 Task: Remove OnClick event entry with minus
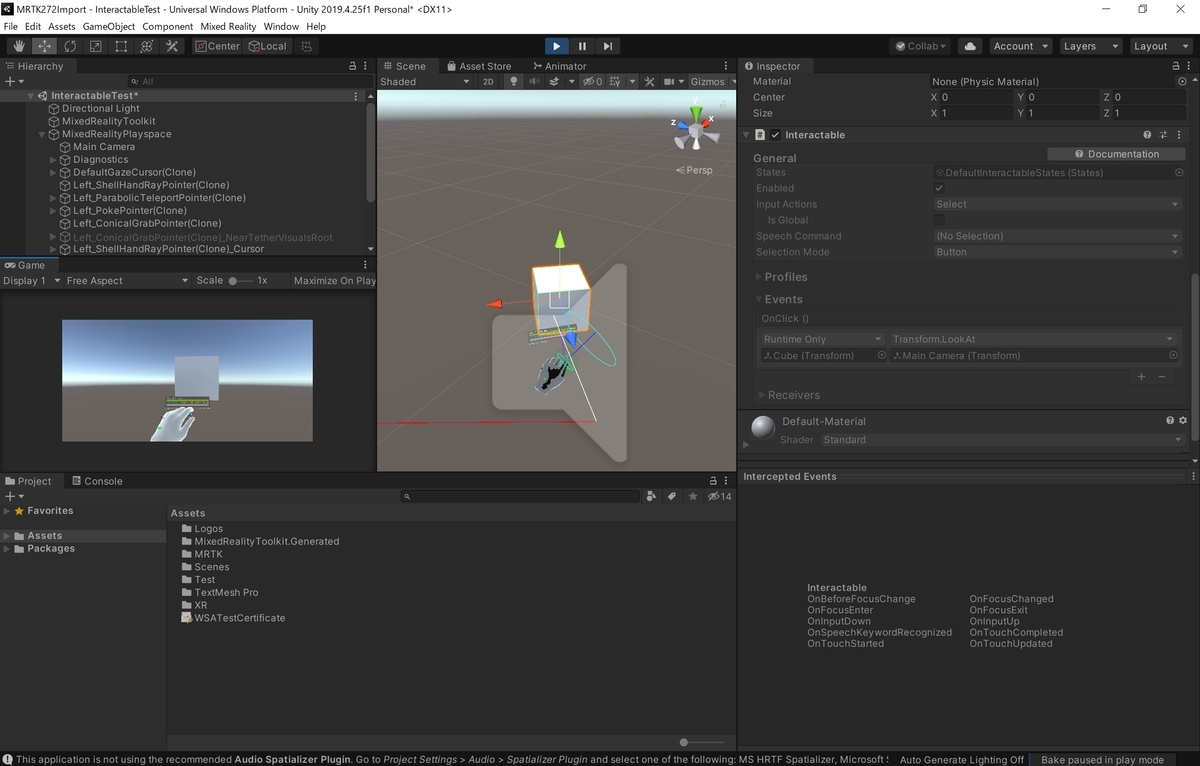[x=1162, y=377]
